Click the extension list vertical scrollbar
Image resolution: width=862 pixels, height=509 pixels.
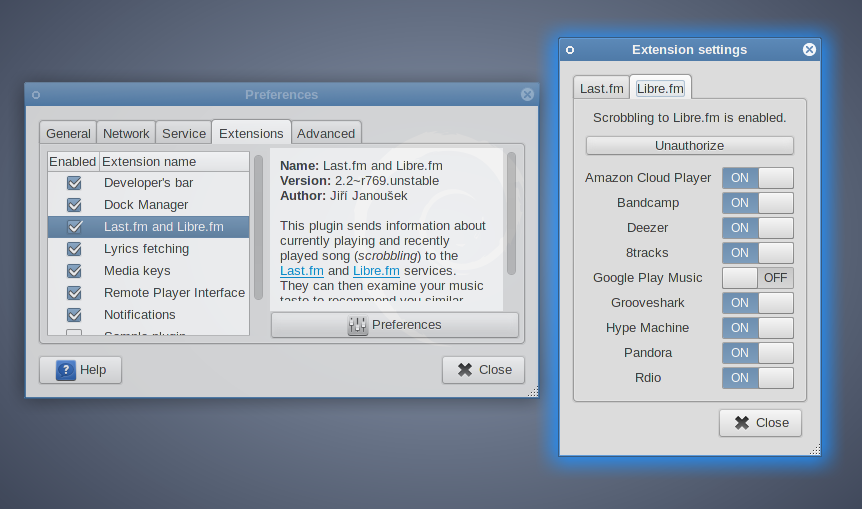coord(258,227)
